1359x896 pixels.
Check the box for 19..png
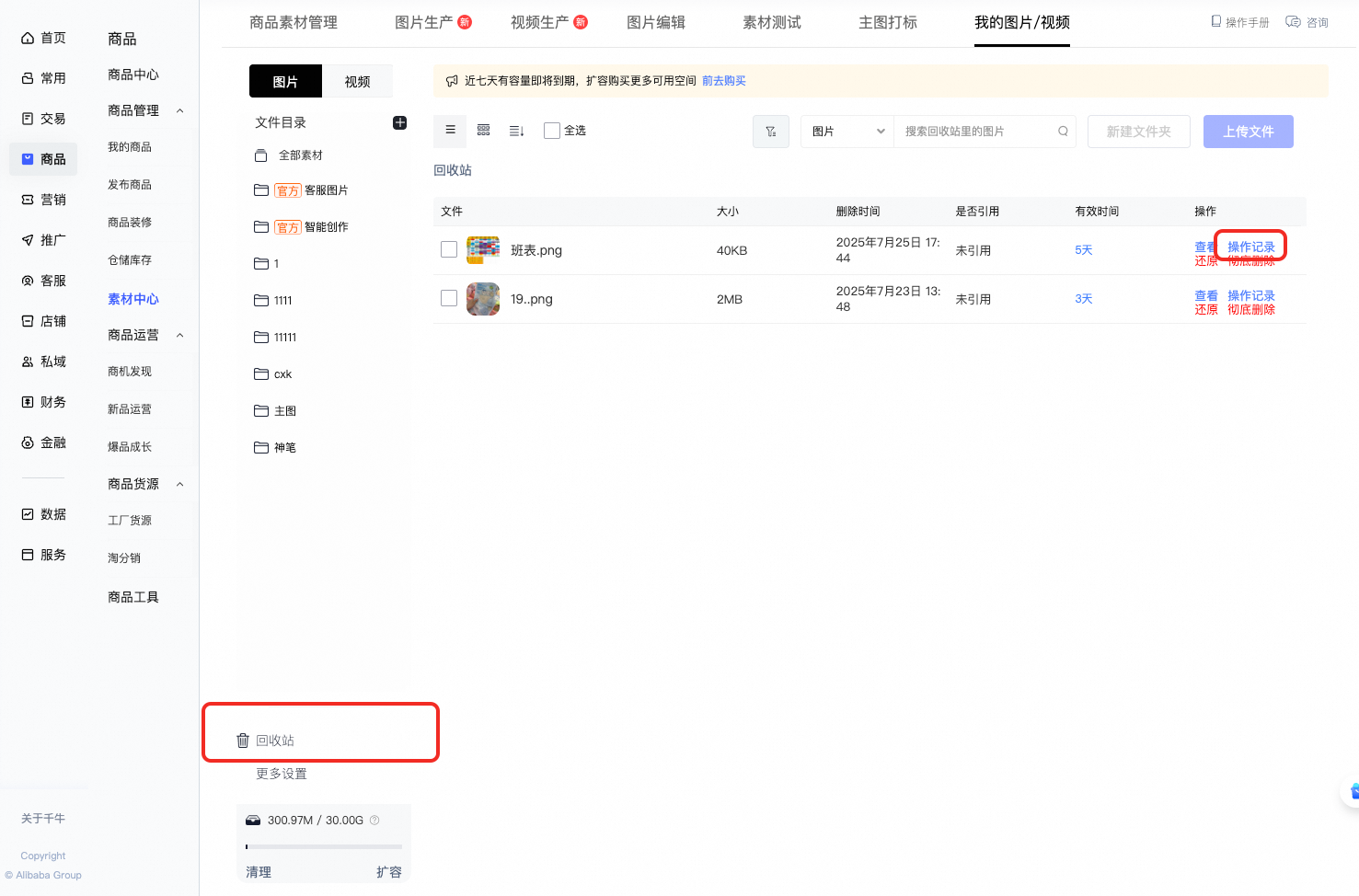click(x=449, y=298)
